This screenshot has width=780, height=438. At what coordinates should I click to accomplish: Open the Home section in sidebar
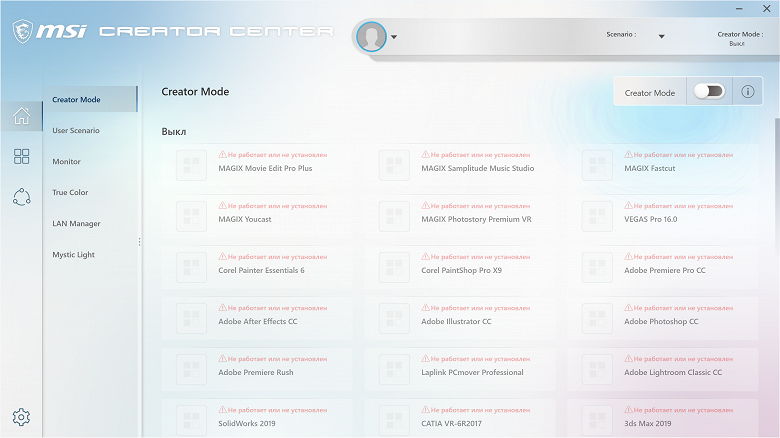pos(21,116)
